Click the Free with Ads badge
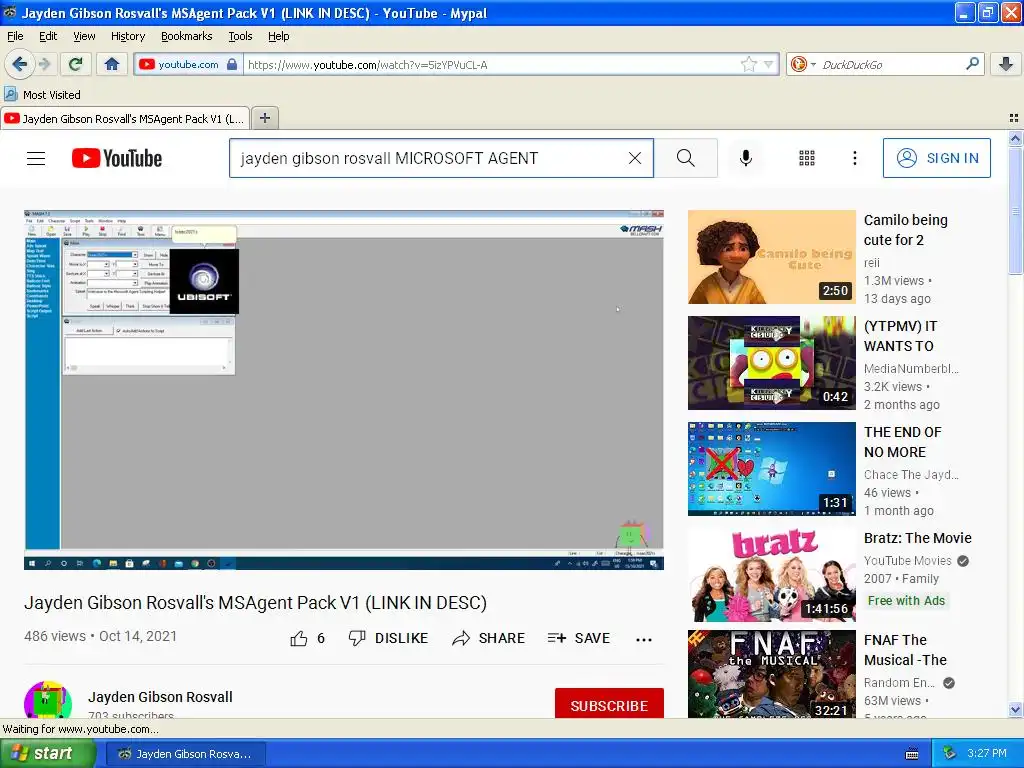Screen dimensions: 1024x768 (x=906, y=601)
